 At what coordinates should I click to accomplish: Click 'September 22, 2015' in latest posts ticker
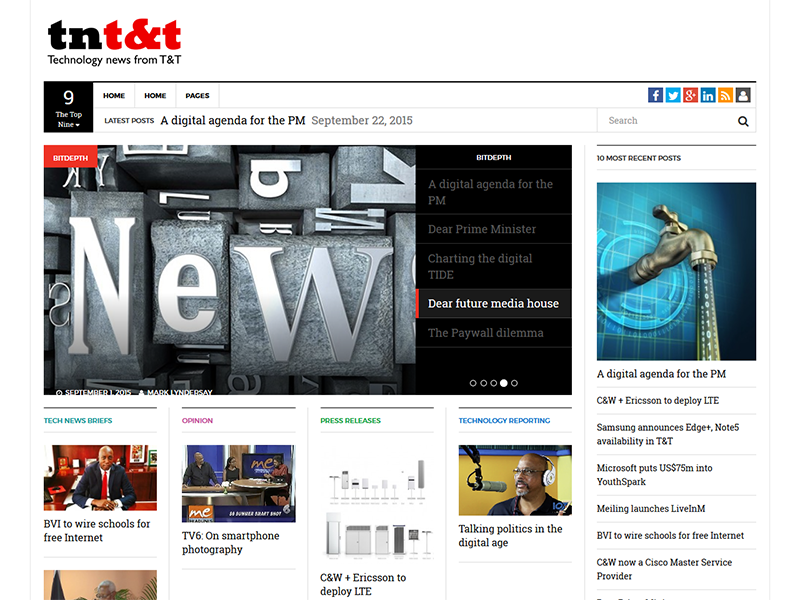point(362,120)
